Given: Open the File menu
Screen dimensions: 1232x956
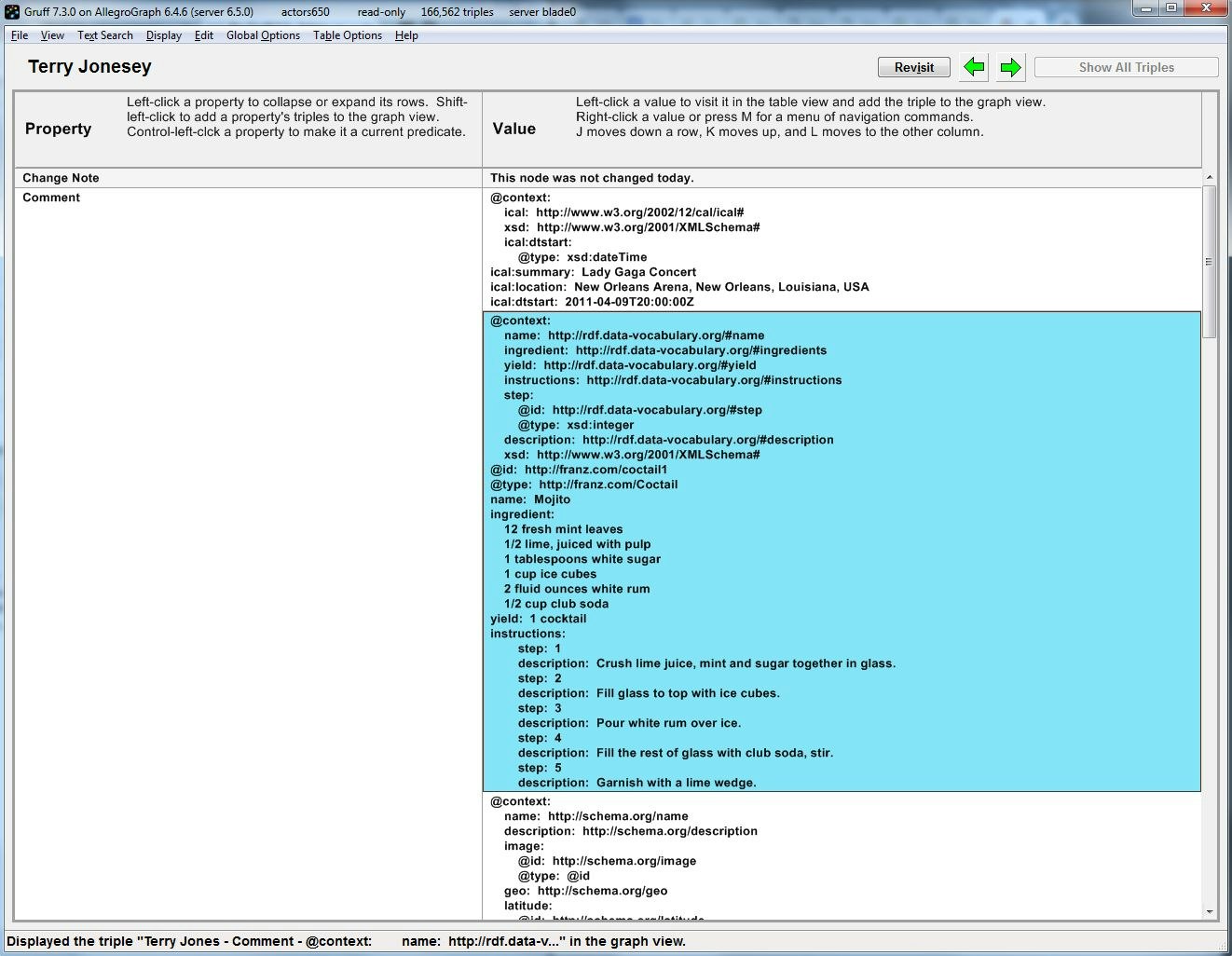Looking at the screenshot, I should (x=19, y=34).
